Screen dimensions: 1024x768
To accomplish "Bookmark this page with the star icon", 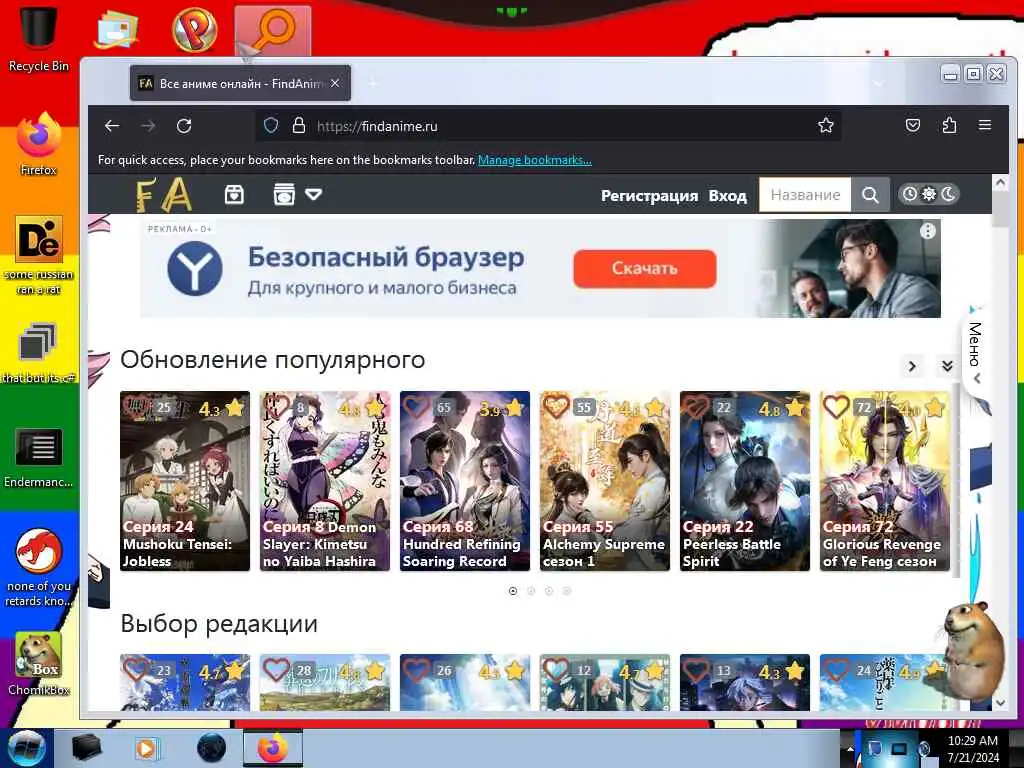I will tap(825, 125).
